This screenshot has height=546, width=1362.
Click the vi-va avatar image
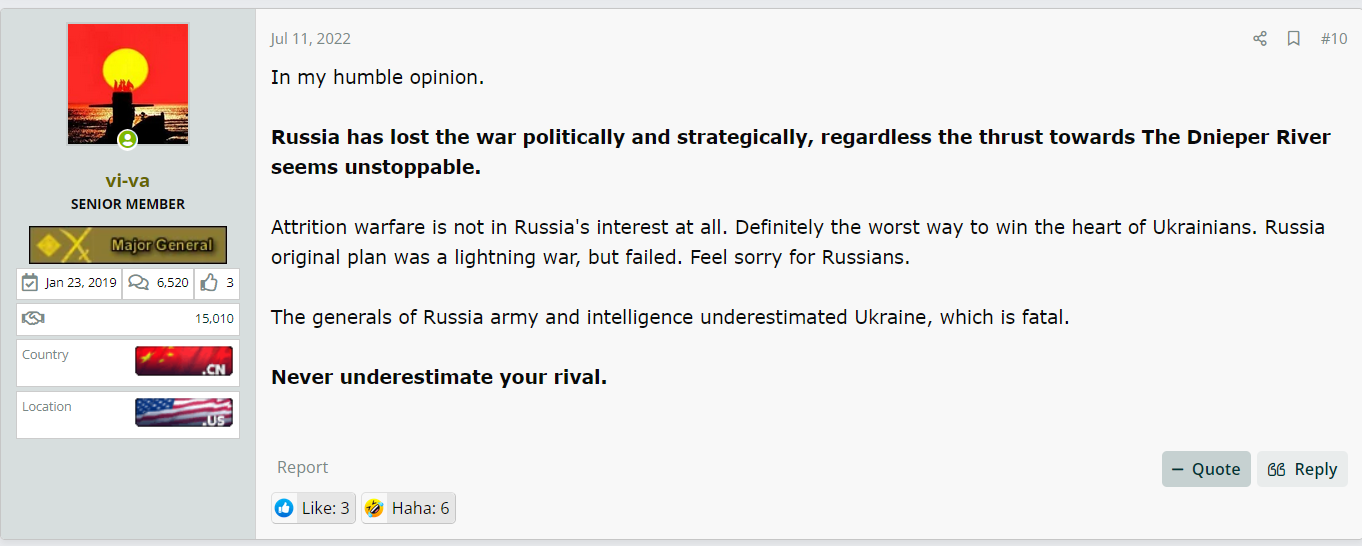[128, 85]
